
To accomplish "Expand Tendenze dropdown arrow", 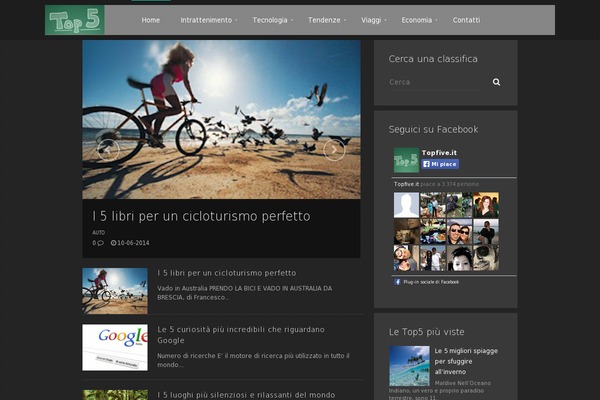I will [344, 20].
